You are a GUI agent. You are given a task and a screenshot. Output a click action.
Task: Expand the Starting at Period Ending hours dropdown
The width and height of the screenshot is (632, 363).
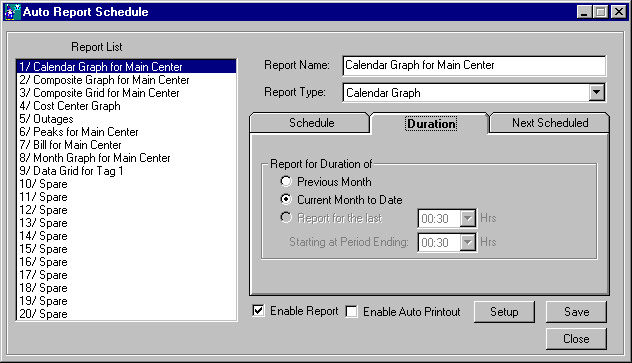(468, 243)
